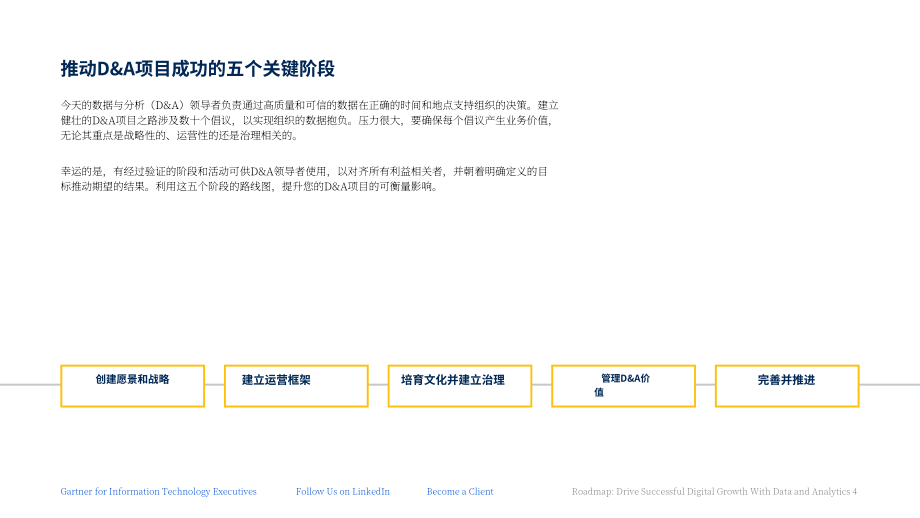Click the paragraph starting 今天的数据与分析
The height and width of the screenshot is (518, 920).
[x=310, y=120]
